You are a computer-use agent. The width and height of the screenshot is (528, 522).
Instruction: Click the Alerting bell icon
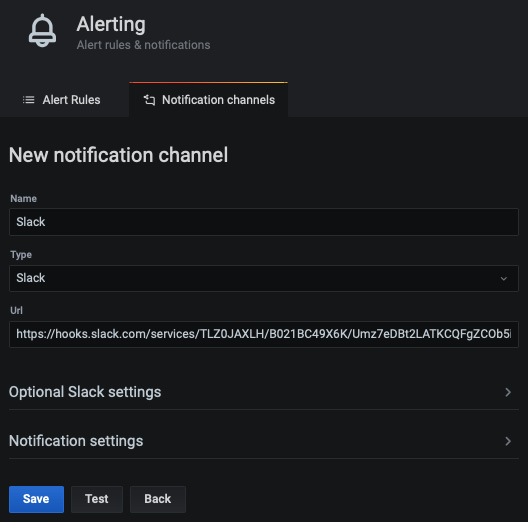pos(42,31)
